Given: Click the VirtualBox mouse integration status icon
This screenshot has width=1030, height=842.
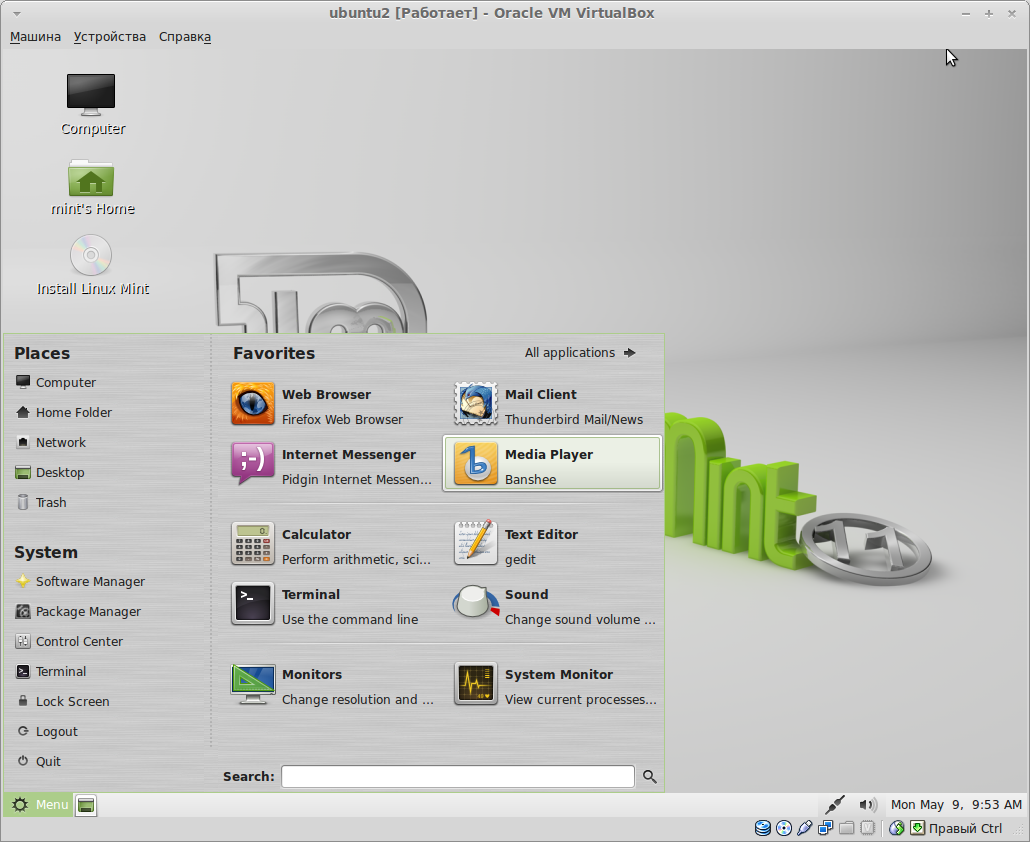Looking at the screenshot, I should point(897,828).
